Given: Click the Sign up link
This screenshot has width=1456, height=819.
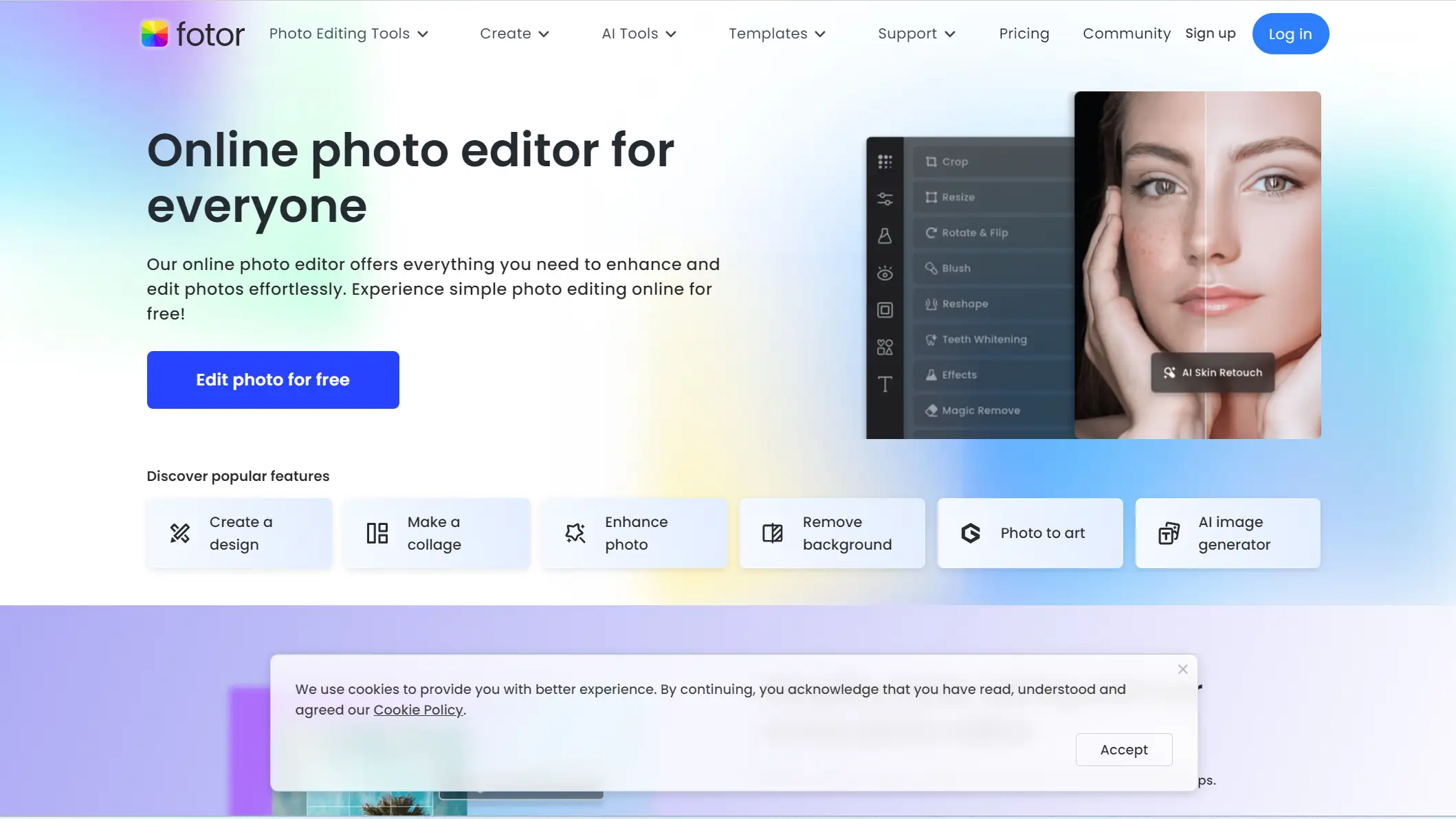Looking at the screenshot, I should pos(1211,34).
